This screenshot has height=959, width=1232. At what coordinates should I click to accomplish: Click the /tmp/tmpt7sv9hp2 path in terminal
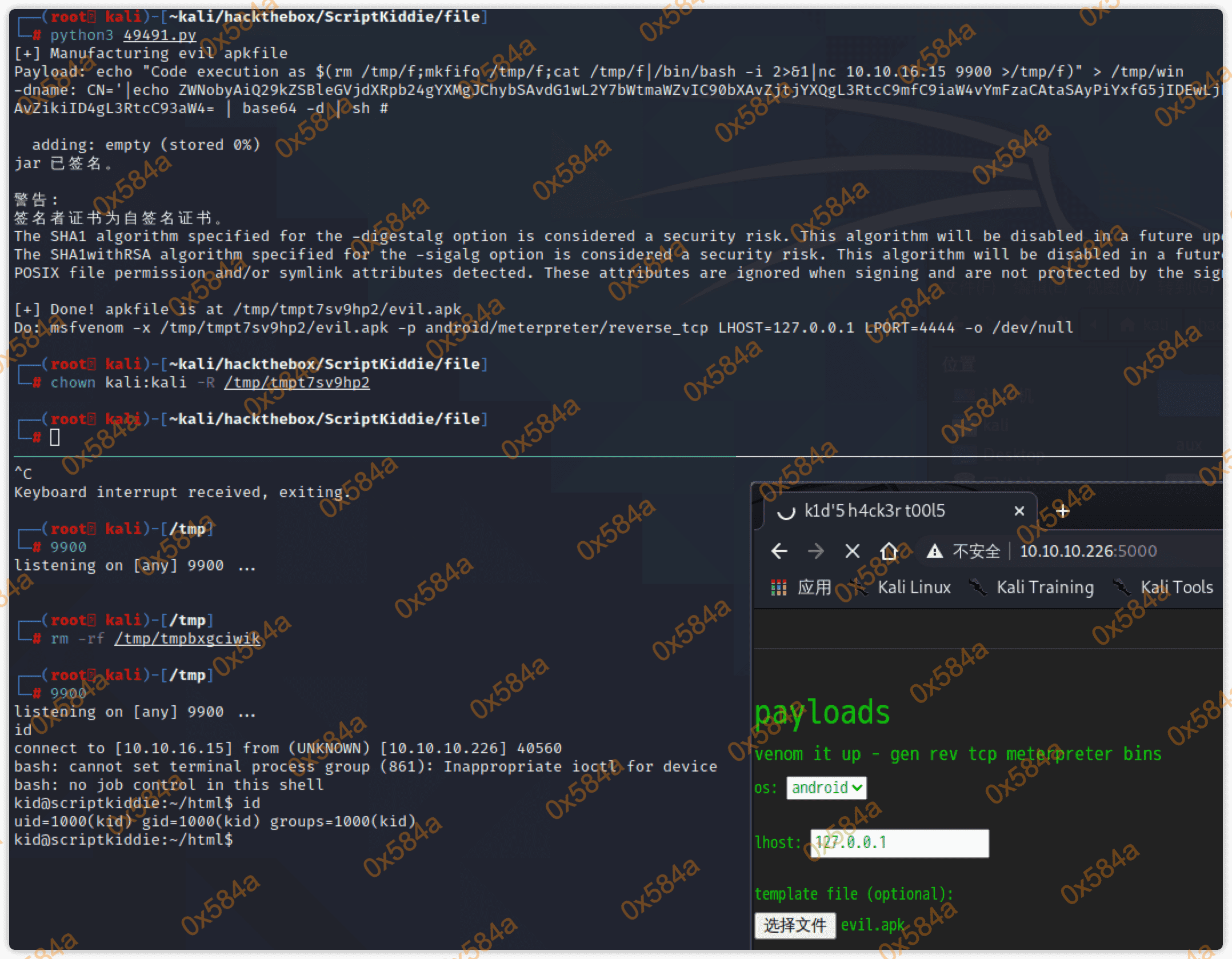(297, 382)
